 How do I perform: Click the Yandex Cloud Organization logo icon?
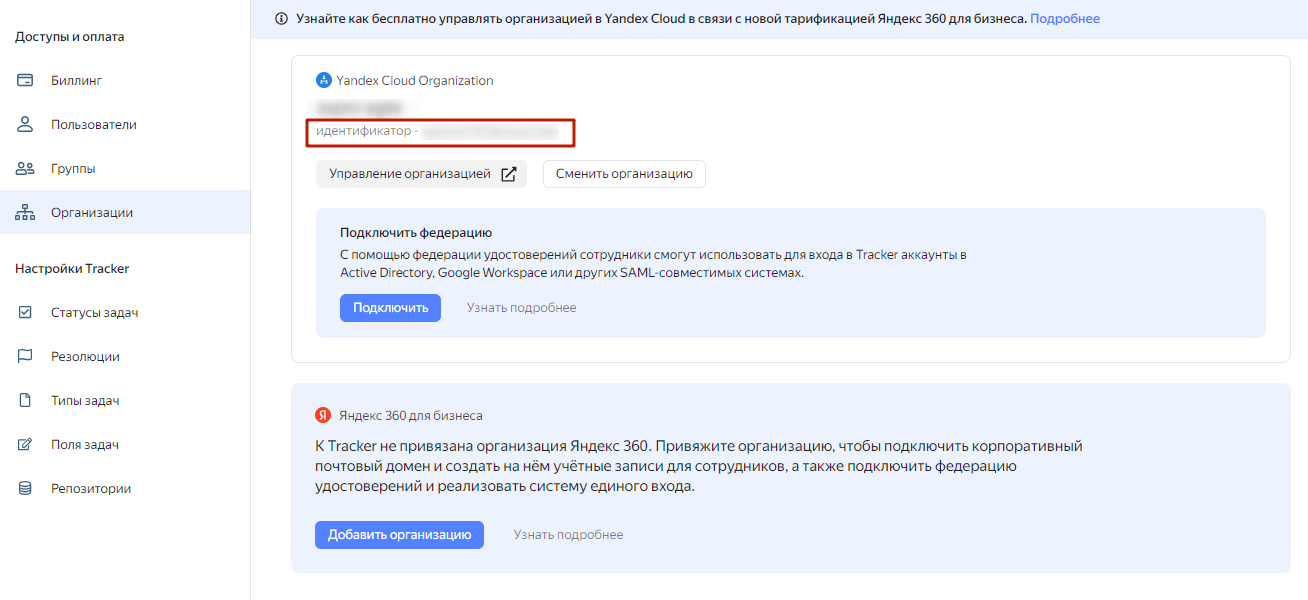[x=323, y=80]
